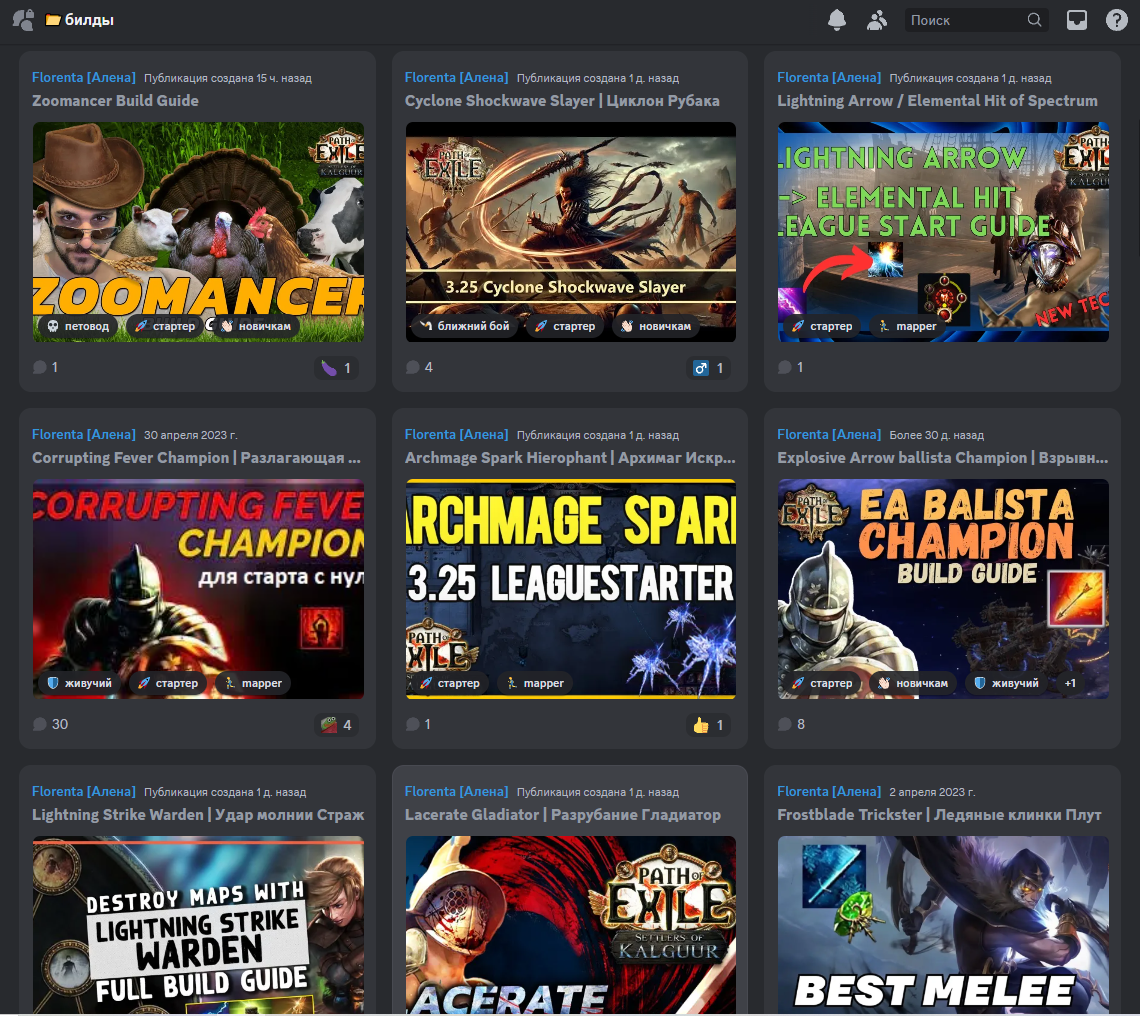The width and height of the screenshot is (1140, 1016).
Task: Toggle eggplant reaction on Zoomancer post
Action: coord(337,368)
